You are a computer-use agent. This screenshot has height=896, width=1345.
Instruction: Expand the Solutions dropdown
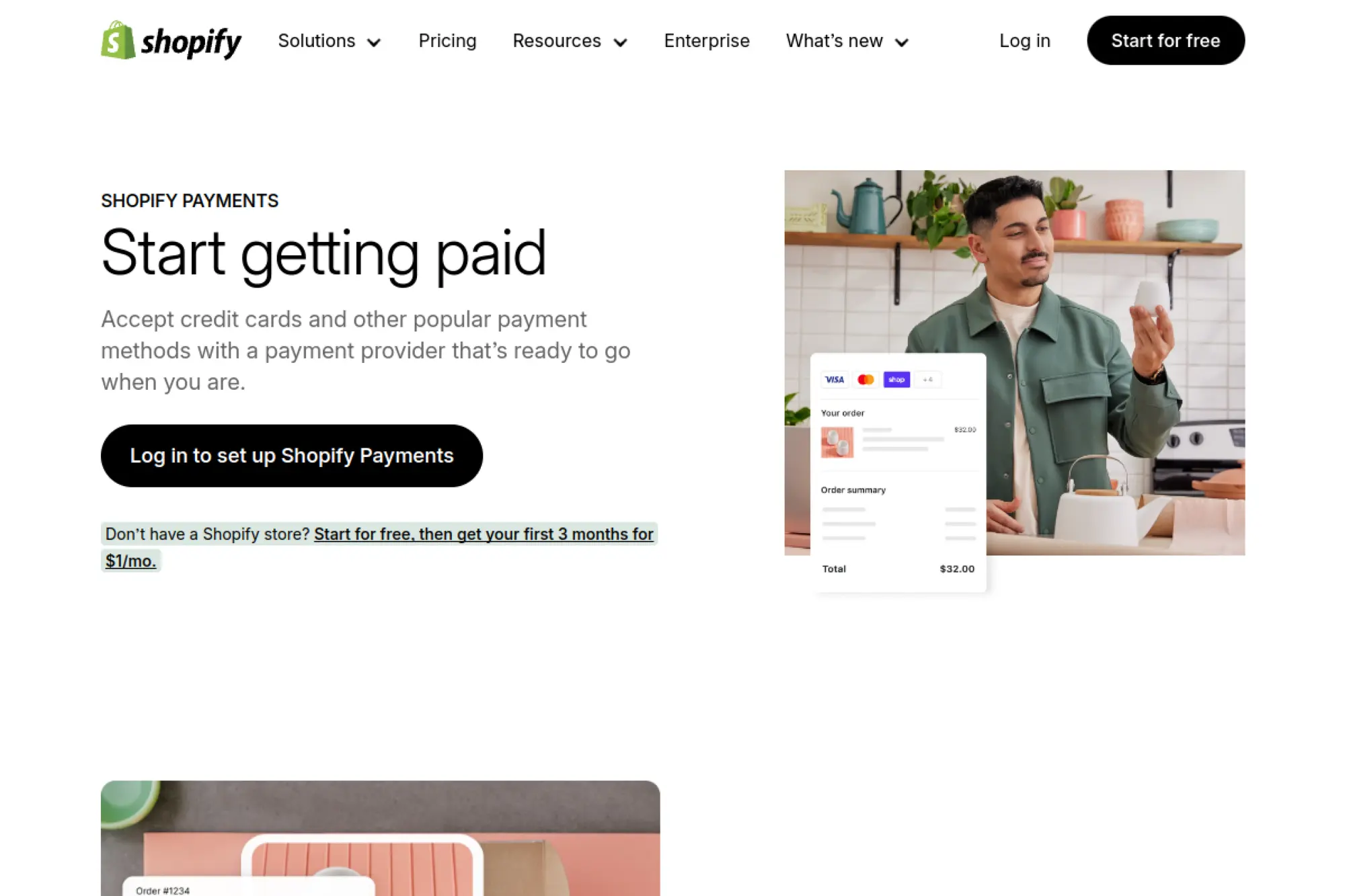coord(329,41)
